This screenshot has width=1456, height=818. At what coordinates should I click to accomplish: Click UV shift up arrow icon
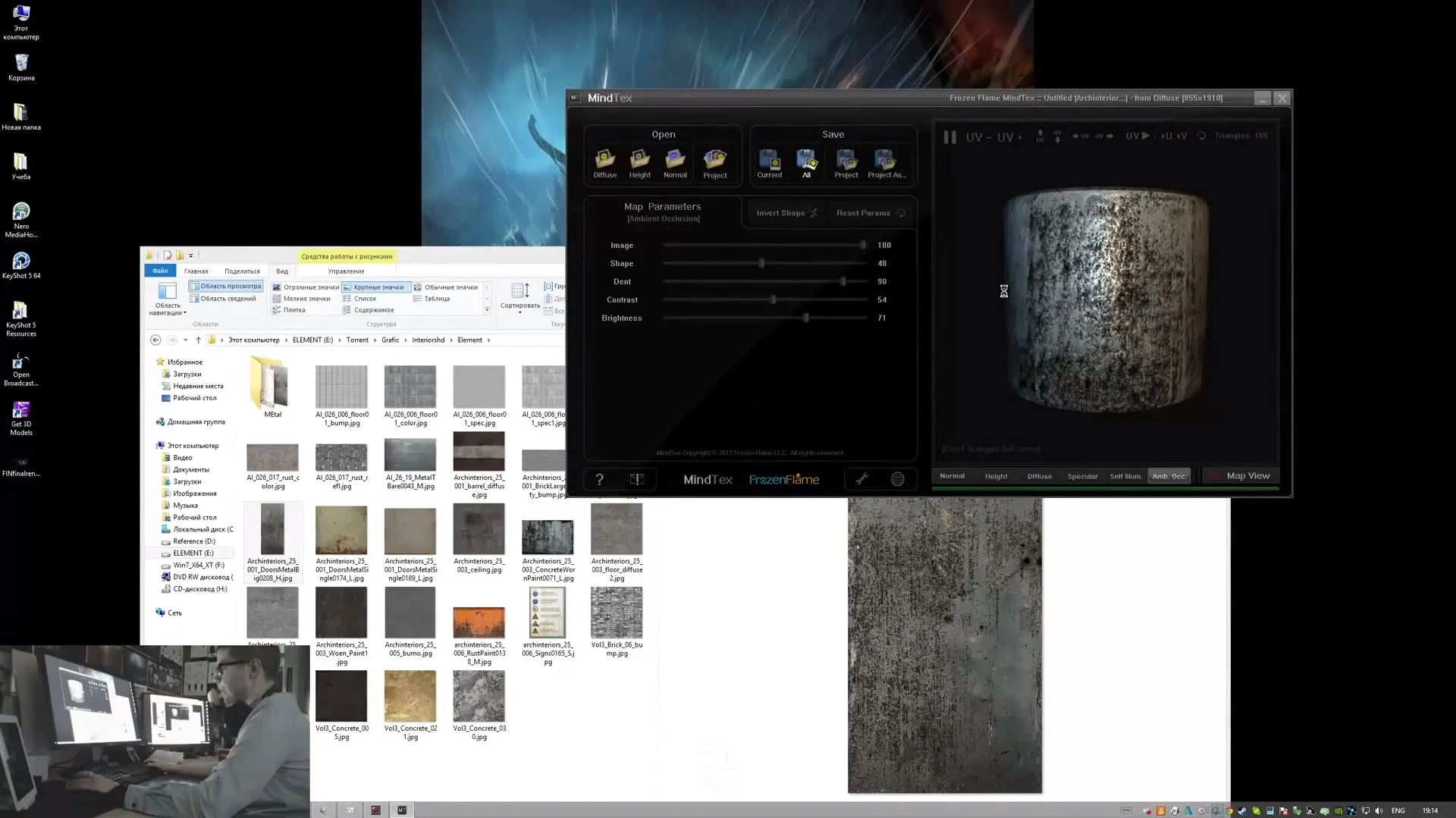pyautogui.click(x=1040, y=136)
